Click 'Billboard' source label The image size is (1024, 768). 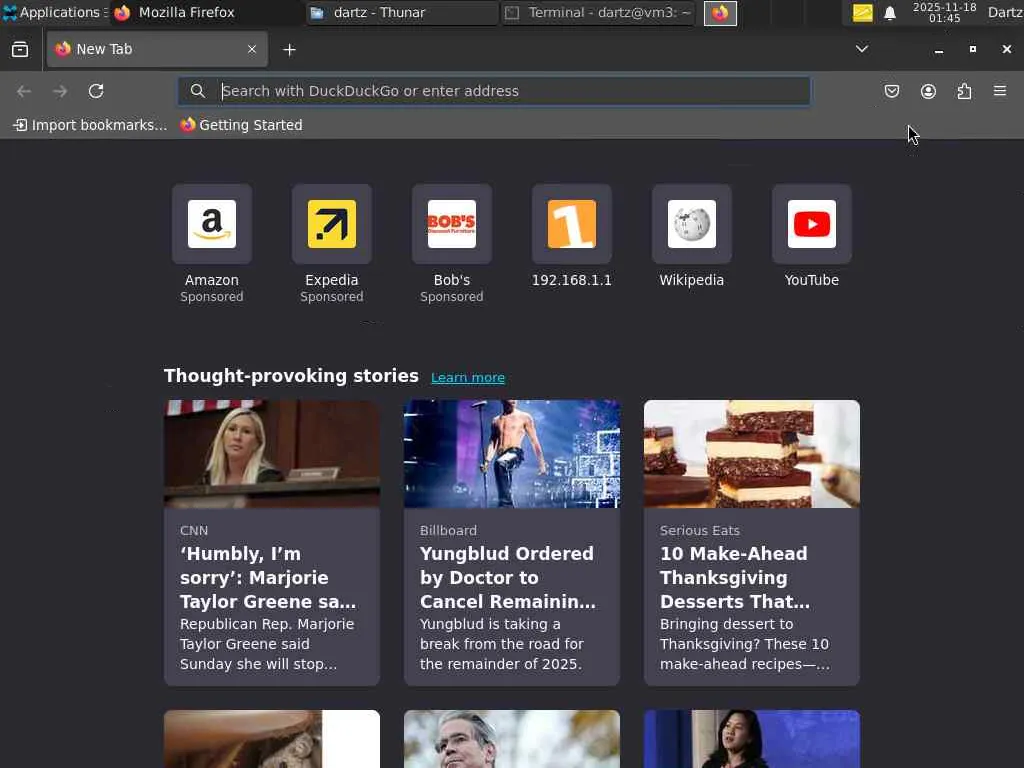point(448,530)
